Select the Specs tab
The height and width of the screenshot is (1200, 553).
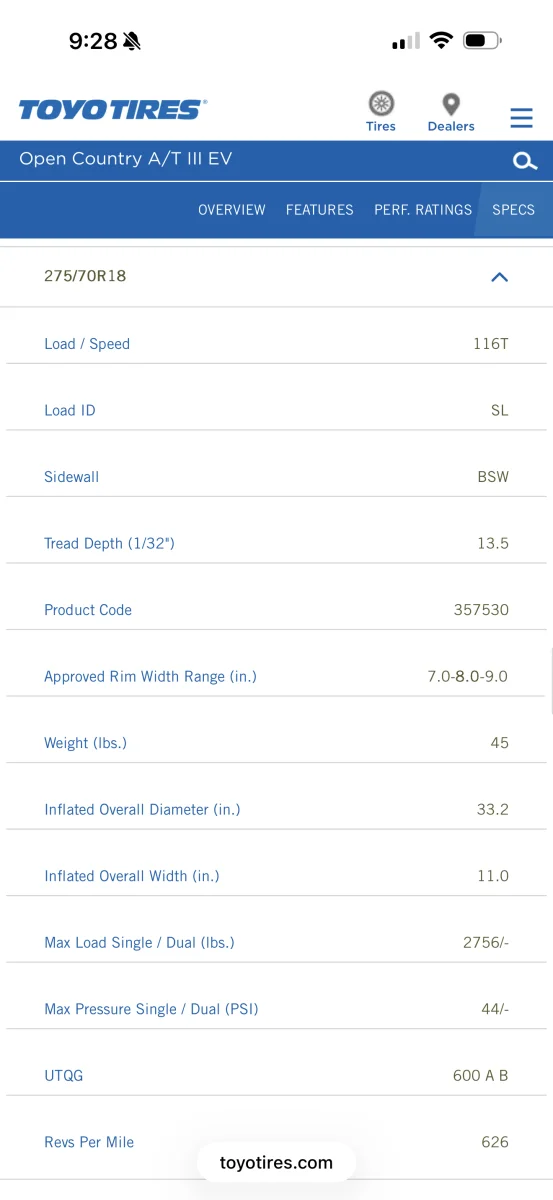pyautogui.click(x=514, y=210)
